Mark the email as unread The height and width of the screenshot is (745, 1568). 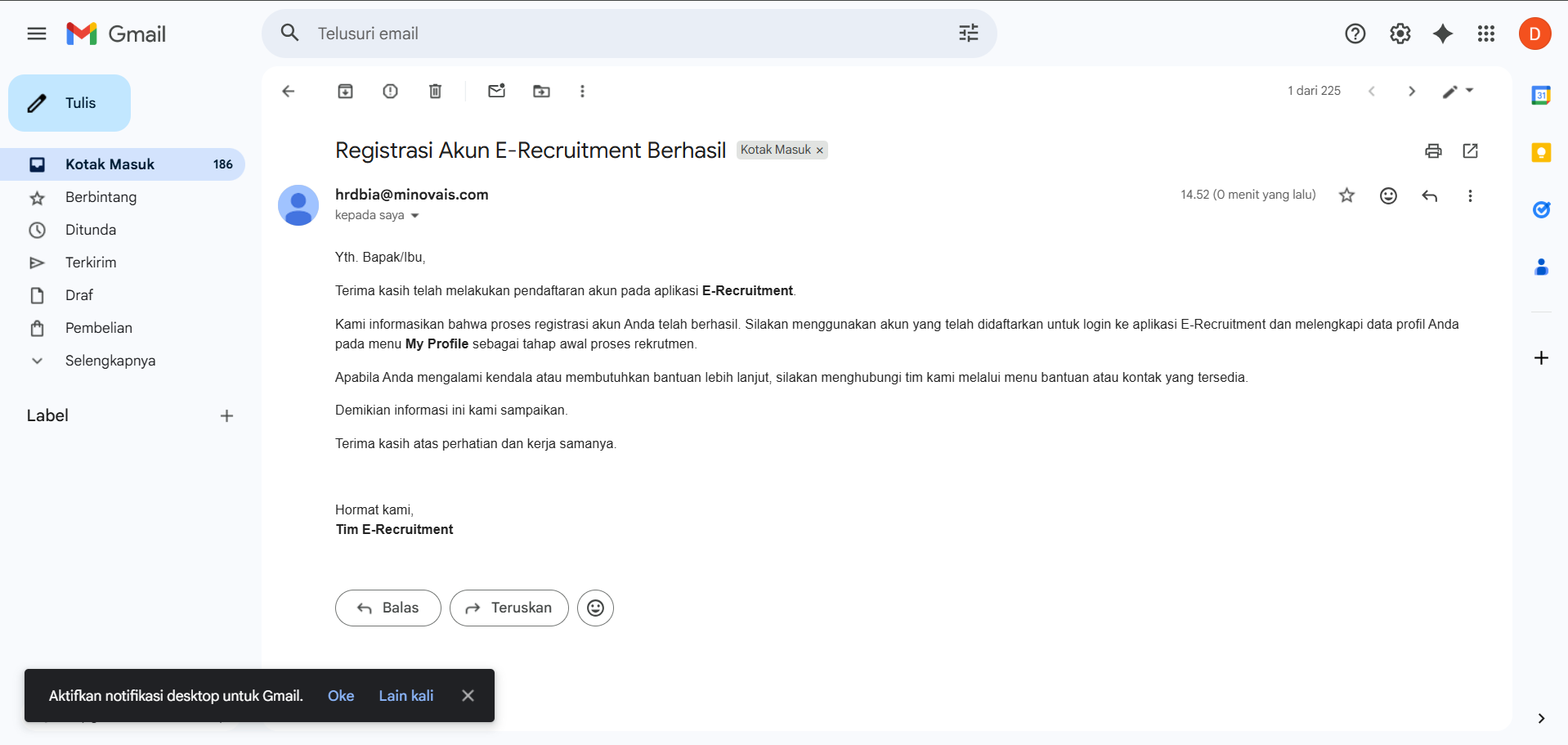pos(496,92)
